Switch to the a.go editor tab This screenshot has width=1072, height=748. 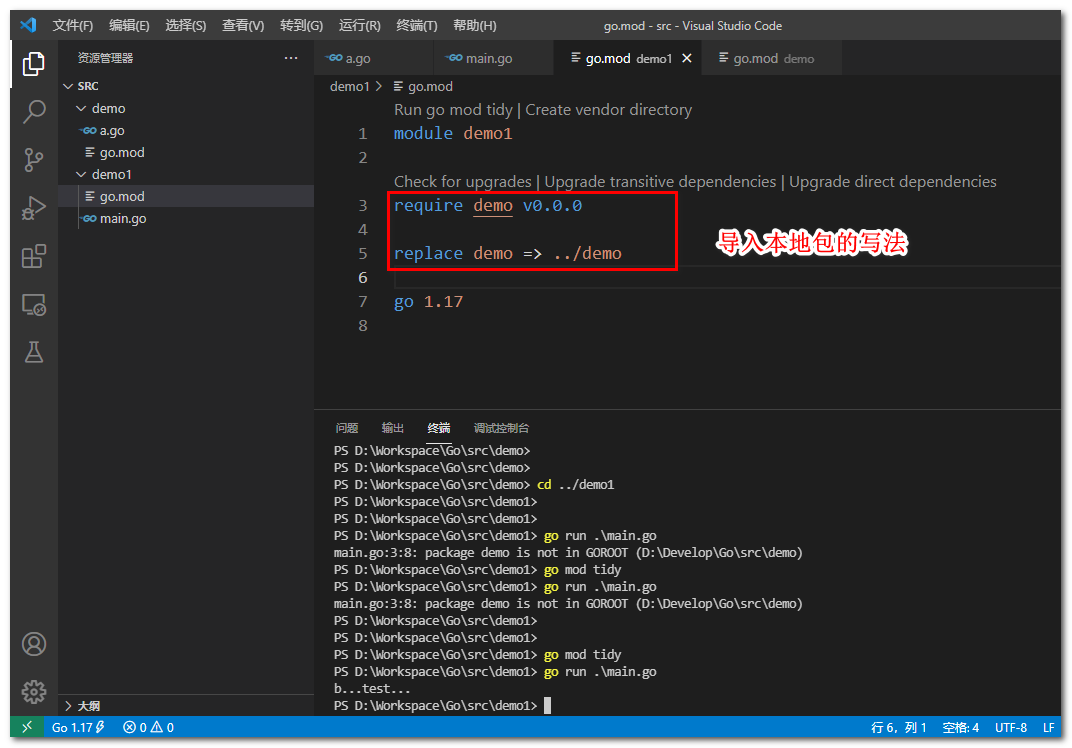pos(373,59)
